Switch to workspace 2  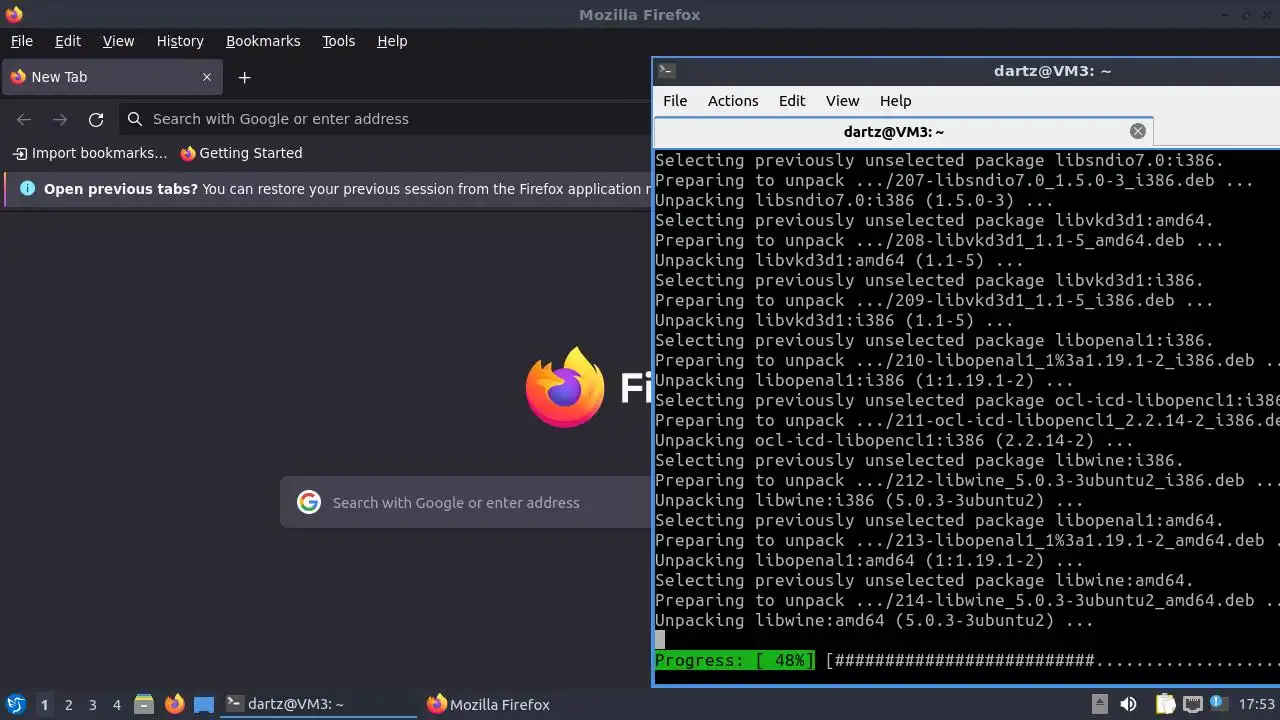coord(68,705)
